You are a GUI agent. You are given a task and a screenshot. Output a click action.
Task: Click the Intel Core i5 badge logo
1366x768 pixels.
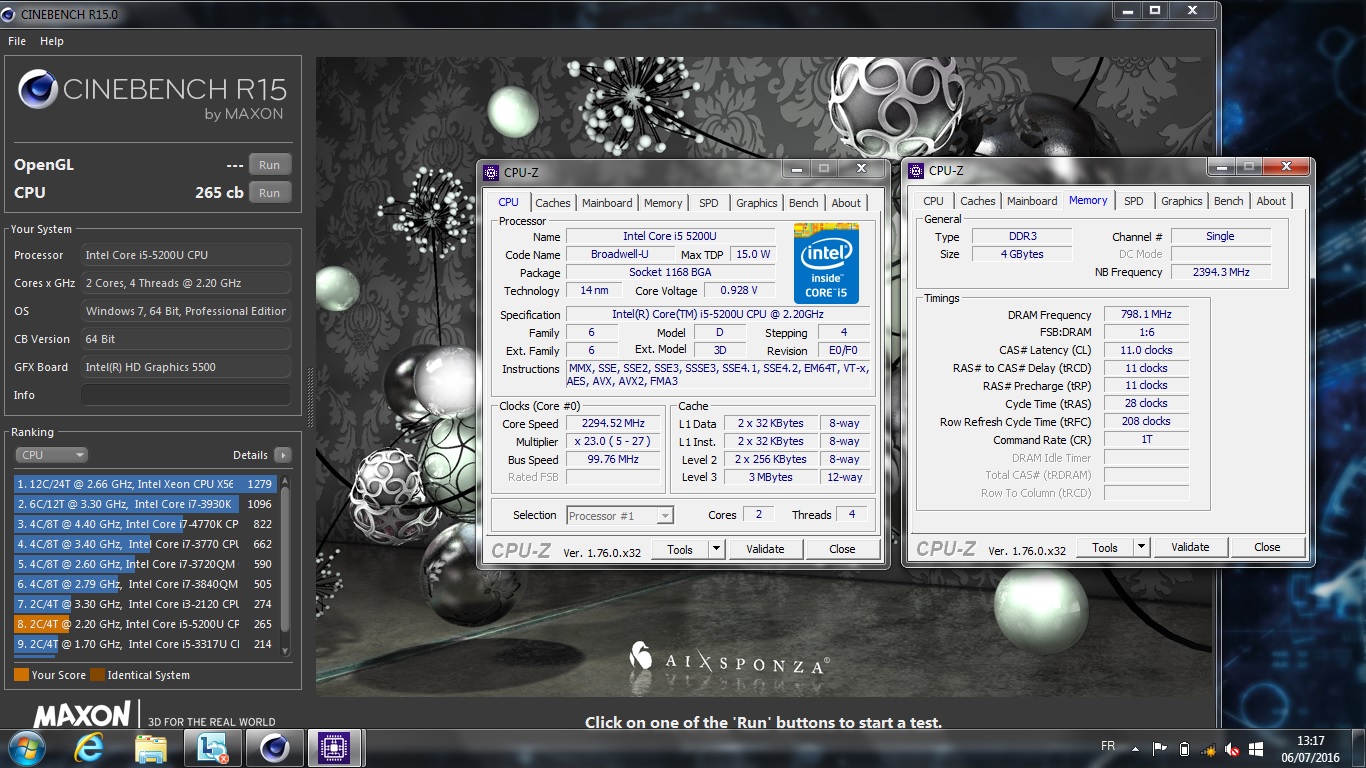(x=826, y=264)
